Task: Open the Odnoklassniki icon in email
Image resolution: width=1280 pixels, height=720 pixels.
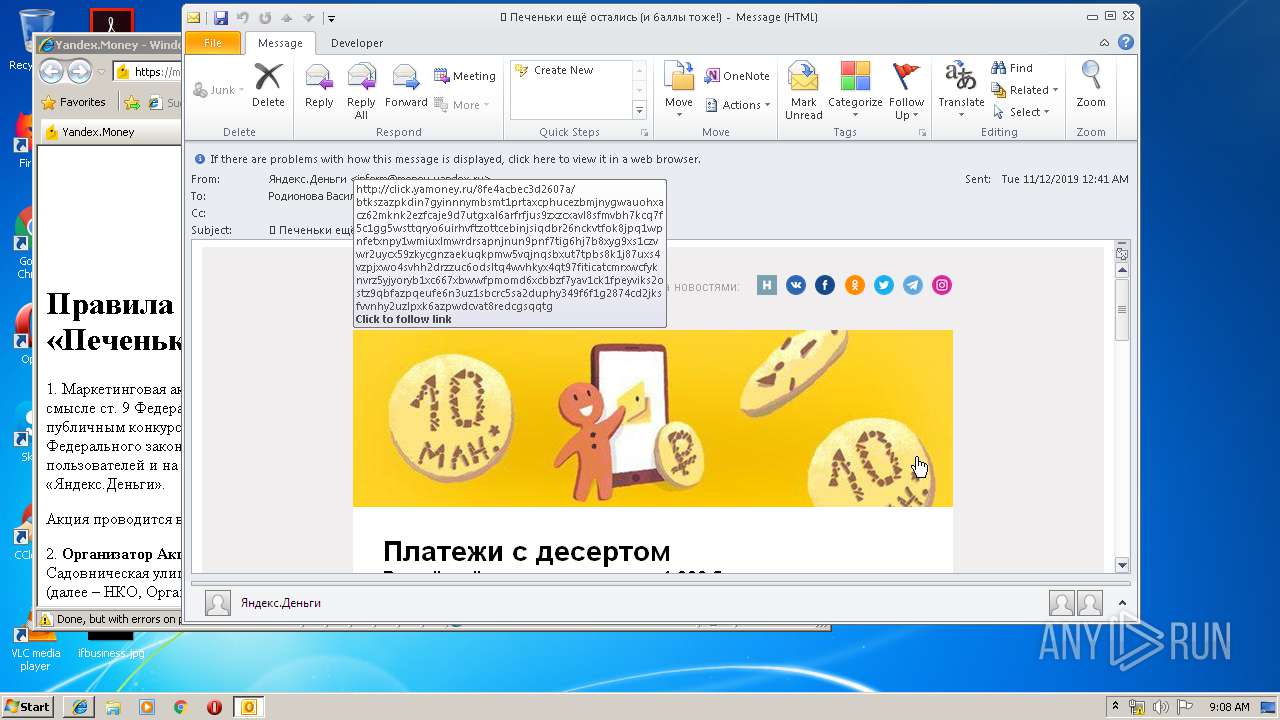Action: pyautogui.click(x=854, y=285)
